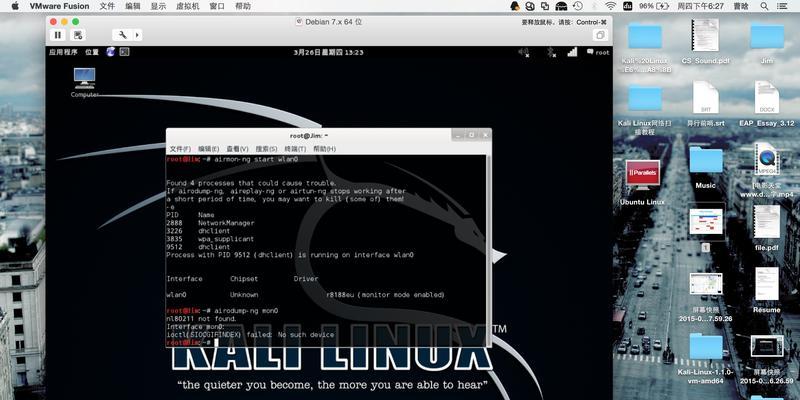
Task: Open the 位置 menu in Kali panel
Action: pyautogui.click(x=92, y=52)
